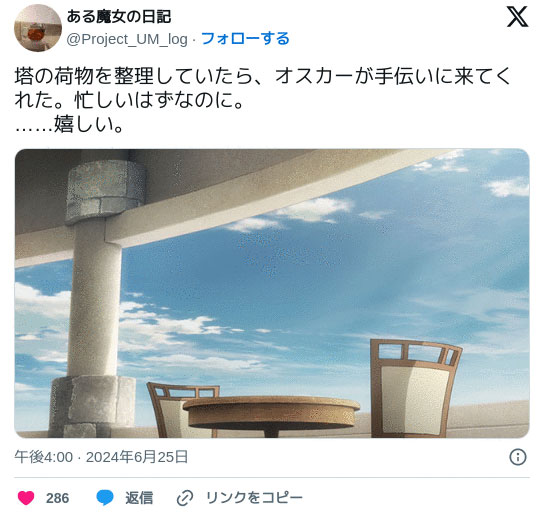Image resolution: width=544 pixels, height=512 pixels.
Task: Click the X logo icon
Action: tap(517, 17)
